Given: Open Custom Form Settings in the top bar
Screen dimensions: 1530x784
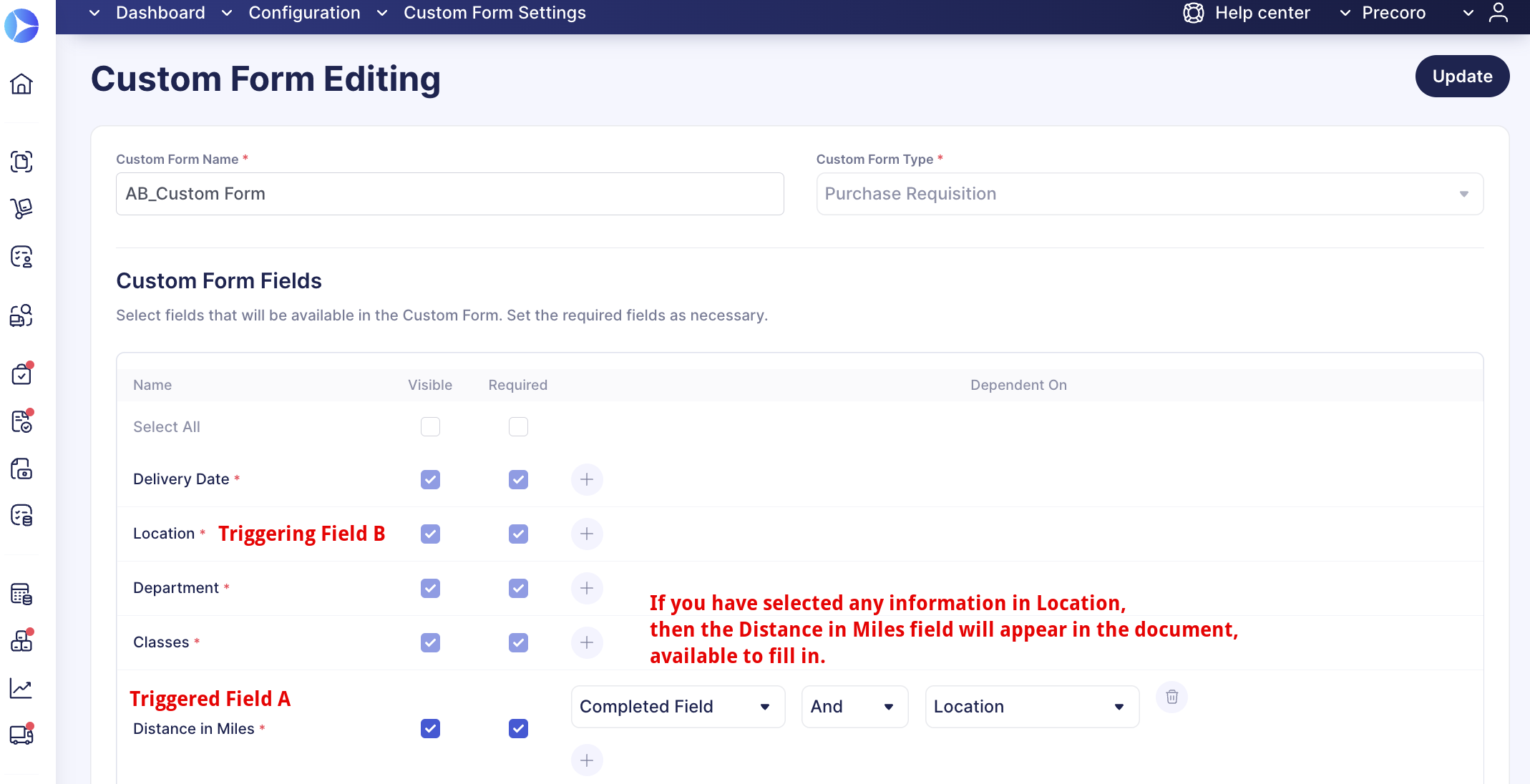Looking at the screenshot, I should [x=494, y=13].
